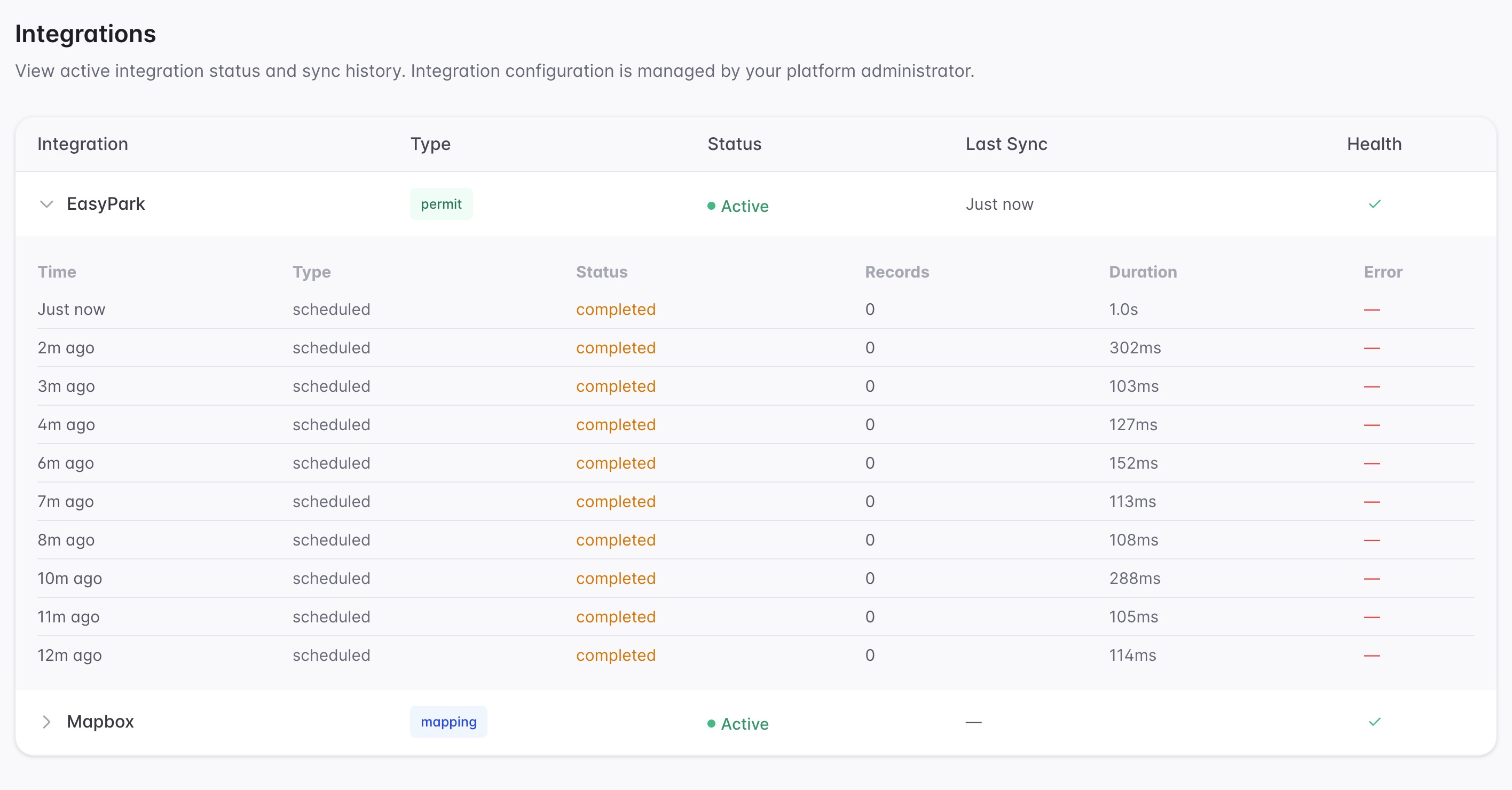
Task: Click the 103ms duration value
Action: click(1134, 386)
